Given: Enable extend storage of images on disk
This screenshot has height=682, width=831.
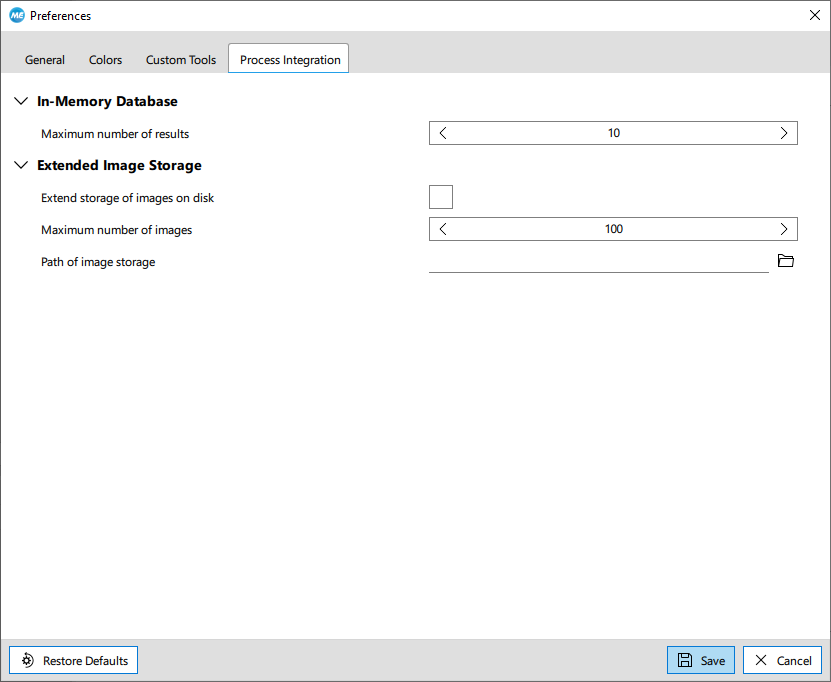Looking at the screenshot, I should point(441,197).
